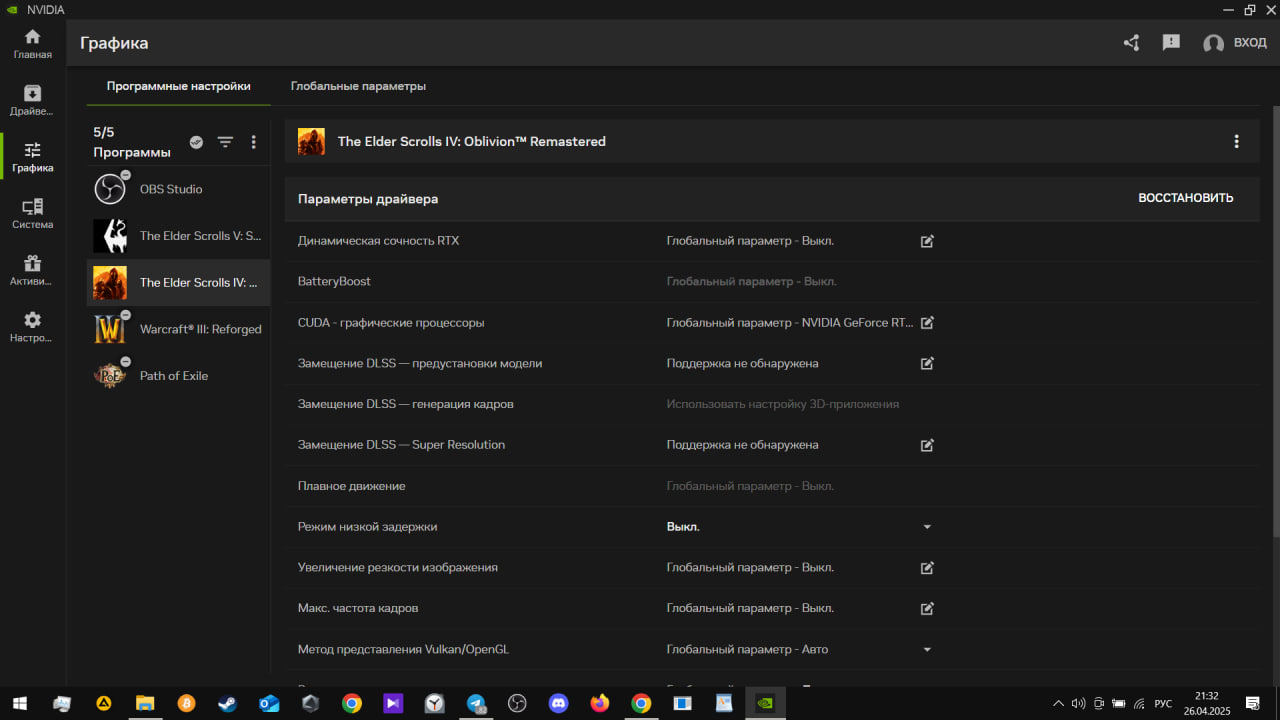The width and height of the screenshot is (1280, 720).
Task: Edit the Динамическая сочность RTX setting
Action: point(927,241)
